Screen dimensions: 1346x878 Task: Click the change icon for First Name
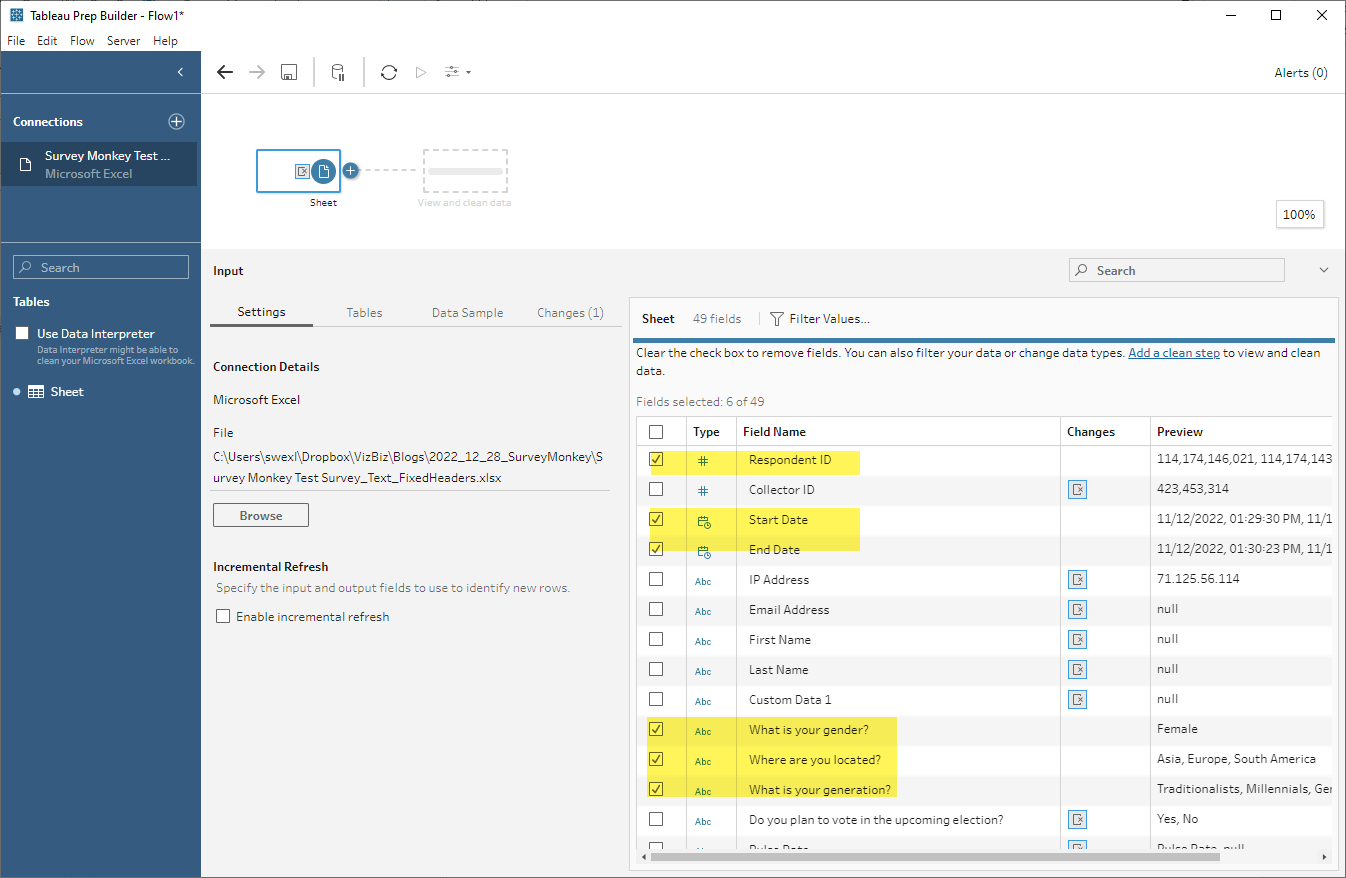[x=1077, y=640]
